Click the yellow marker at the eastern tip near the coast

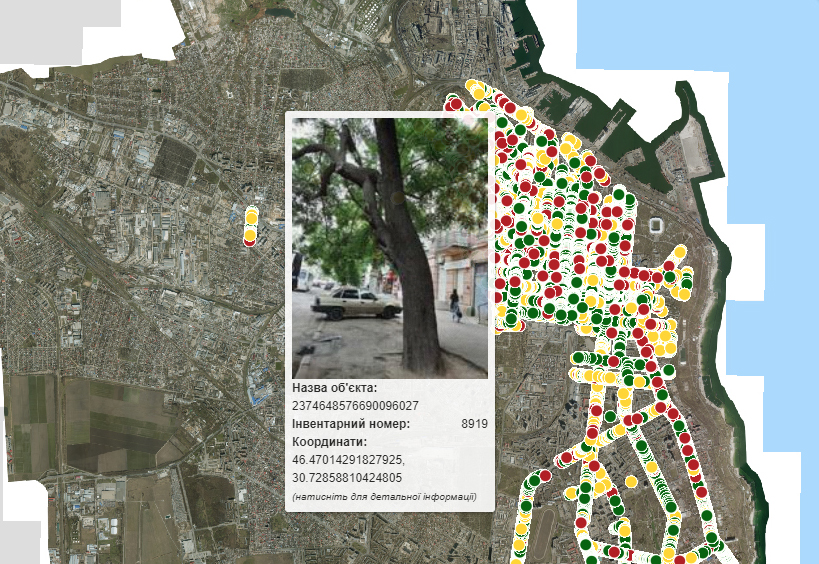[681, 252]
